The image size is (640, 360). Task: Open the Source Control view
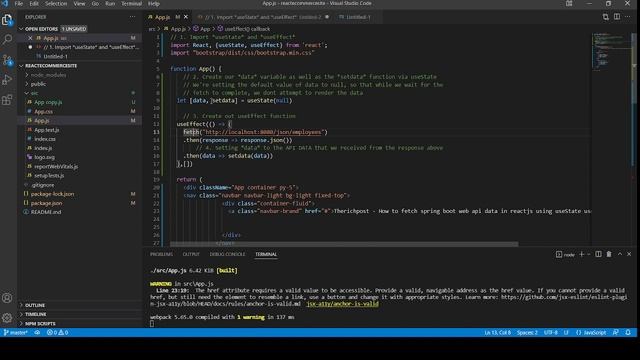[7, 60]
